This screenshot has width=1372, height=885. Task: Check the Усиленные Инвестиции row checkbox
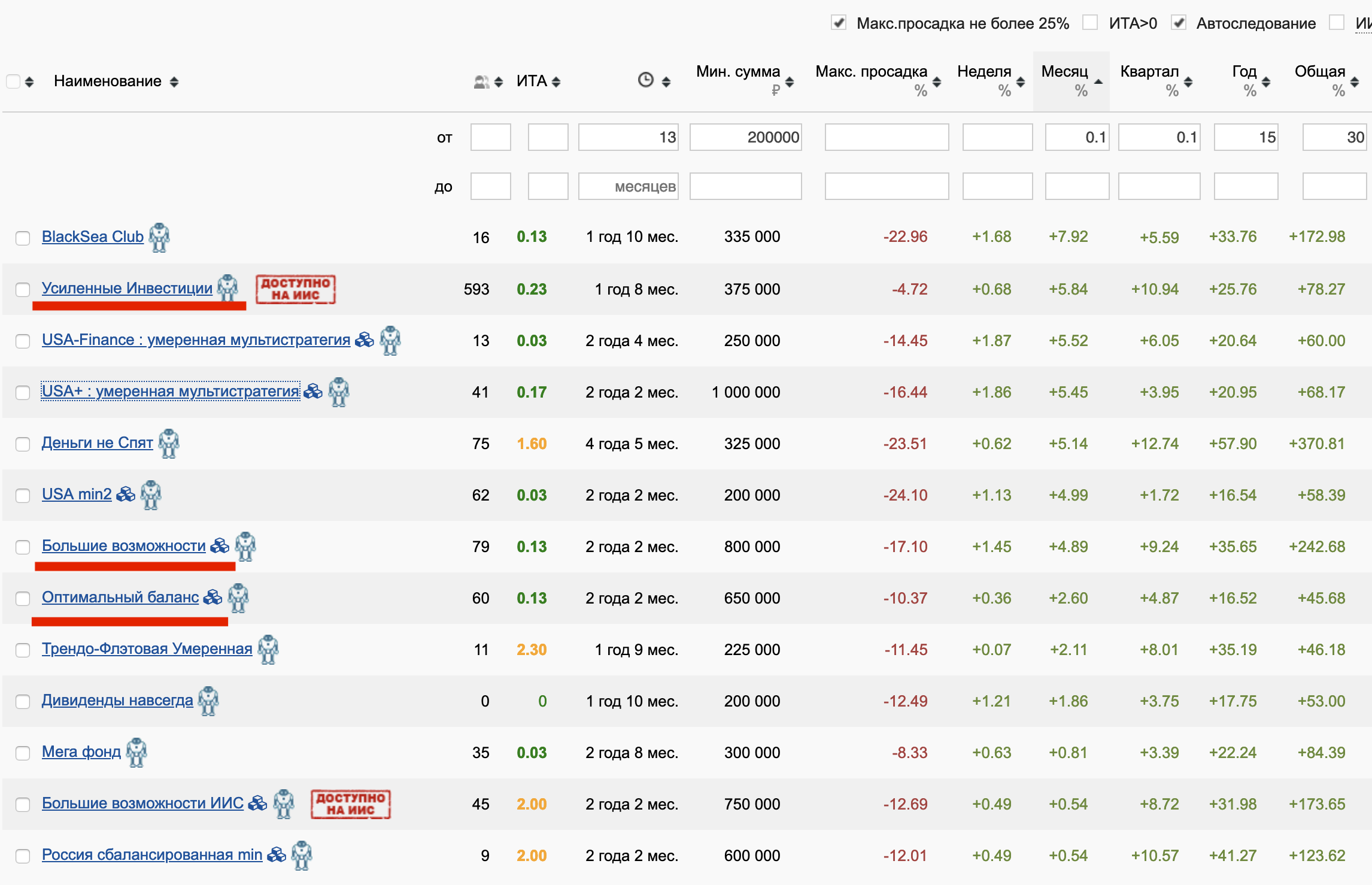[x=23, y=290]
